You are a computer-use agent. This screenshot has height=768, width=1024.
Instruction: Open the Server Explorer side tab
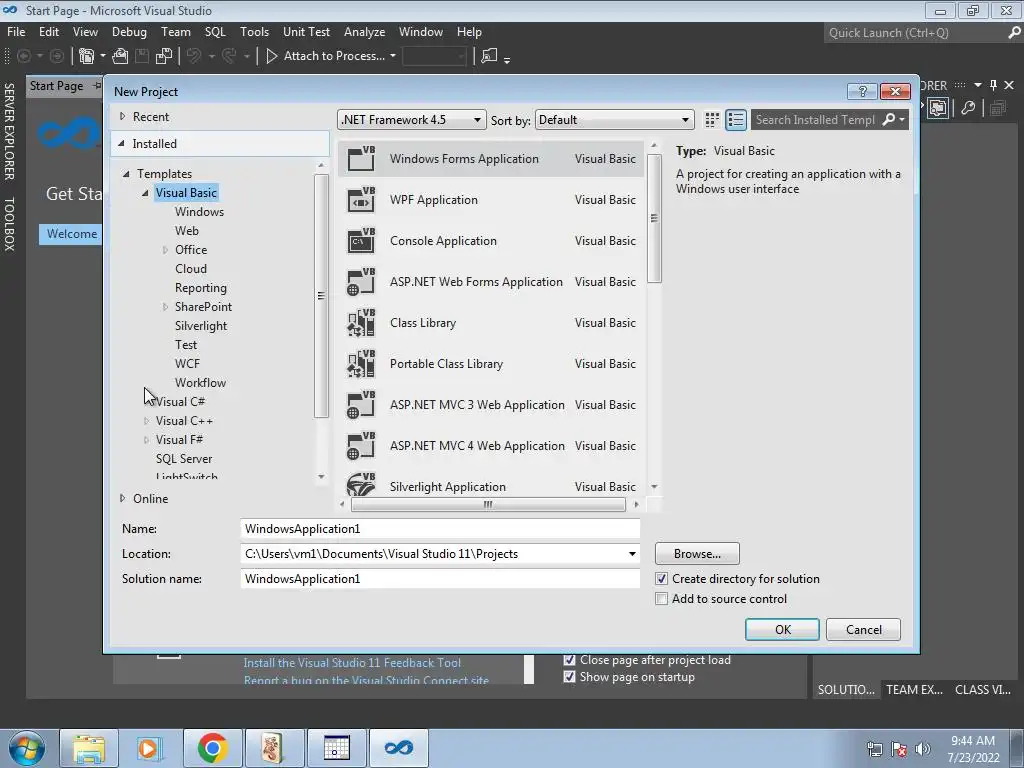(9, 131)
